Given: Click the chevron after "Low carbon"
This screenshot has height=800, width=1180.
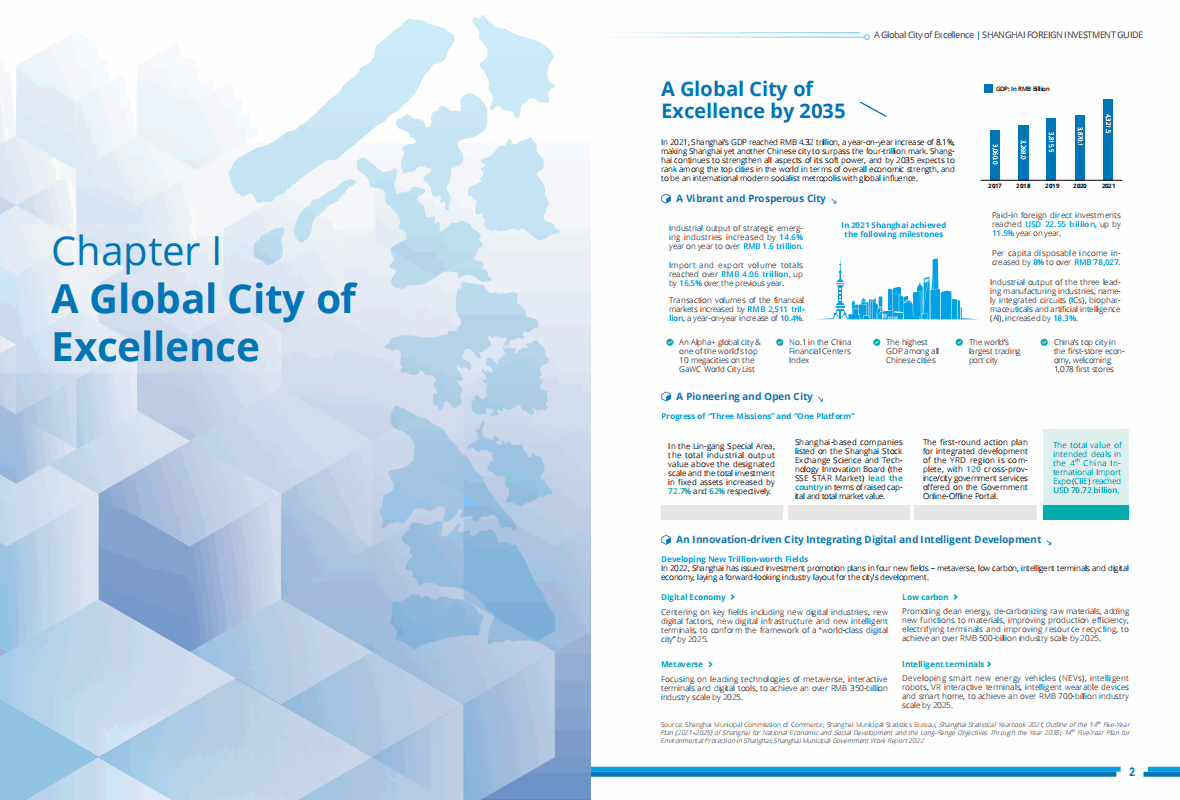Looking at the screenshot, I should coord(956,597).
